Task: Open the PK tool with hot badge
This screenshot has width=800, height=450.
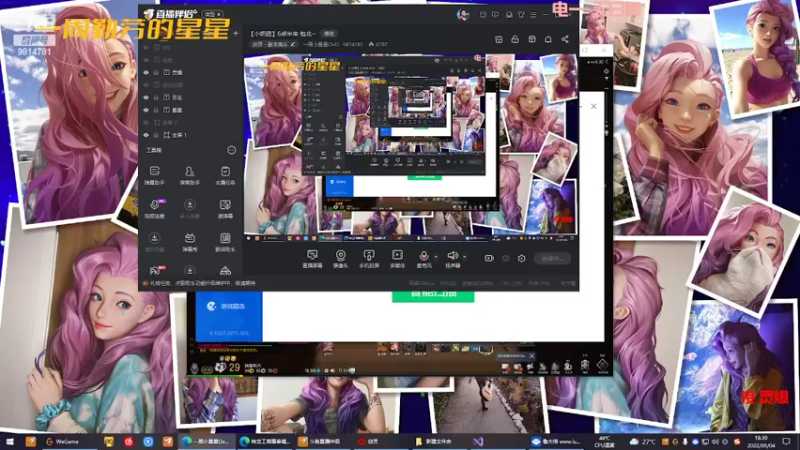Action: pyautogui.click(x=156, y=270)
